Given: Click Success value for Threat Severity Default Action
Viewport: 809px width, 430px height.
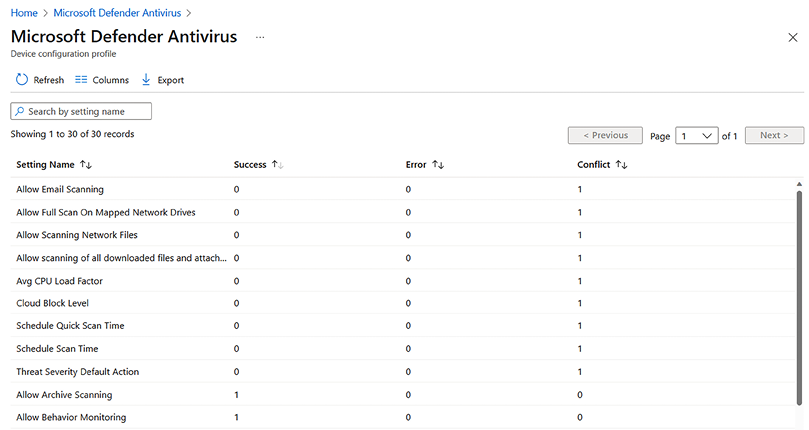Looking at the screenshot, I should click(236, 372).
